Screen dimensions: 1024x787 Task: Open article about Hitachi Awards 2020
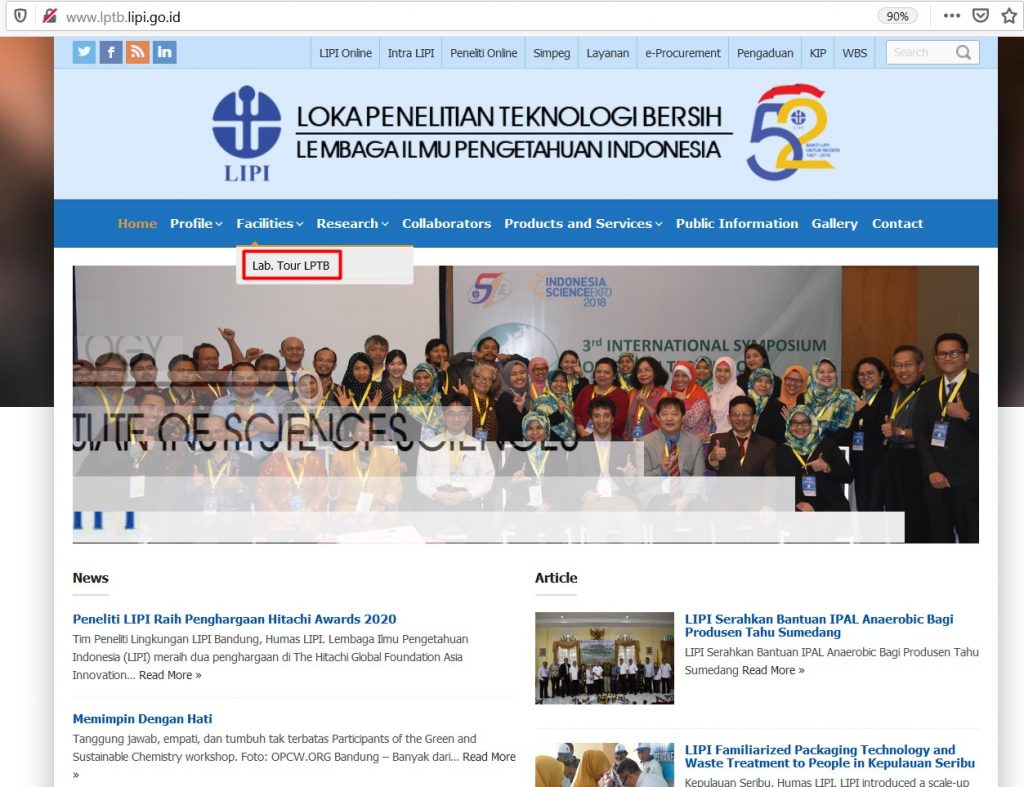pos(234,619)
